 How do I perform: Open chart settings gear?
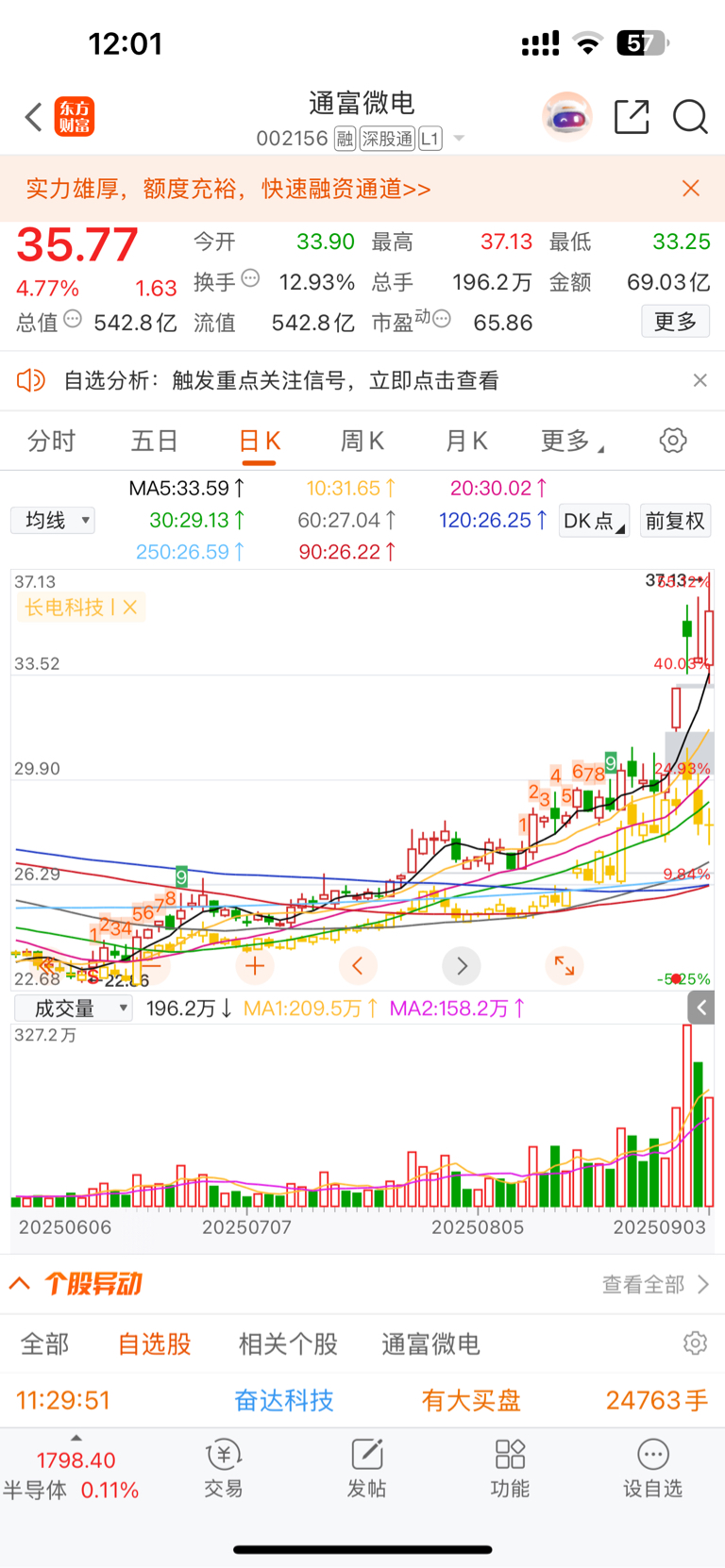[673, 441]
